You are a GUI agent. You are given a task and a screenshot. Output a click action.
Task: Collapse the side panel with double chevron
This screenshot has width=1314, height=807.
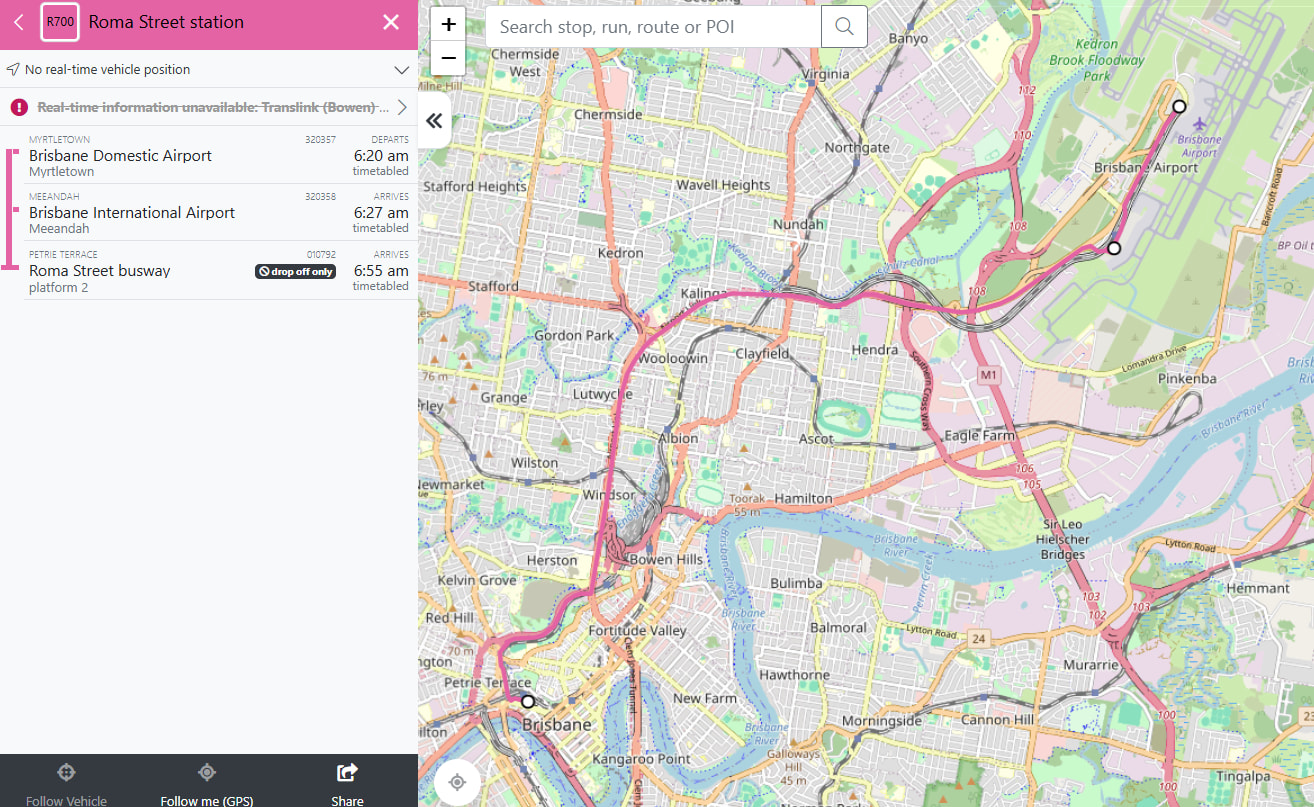[434, 121]
